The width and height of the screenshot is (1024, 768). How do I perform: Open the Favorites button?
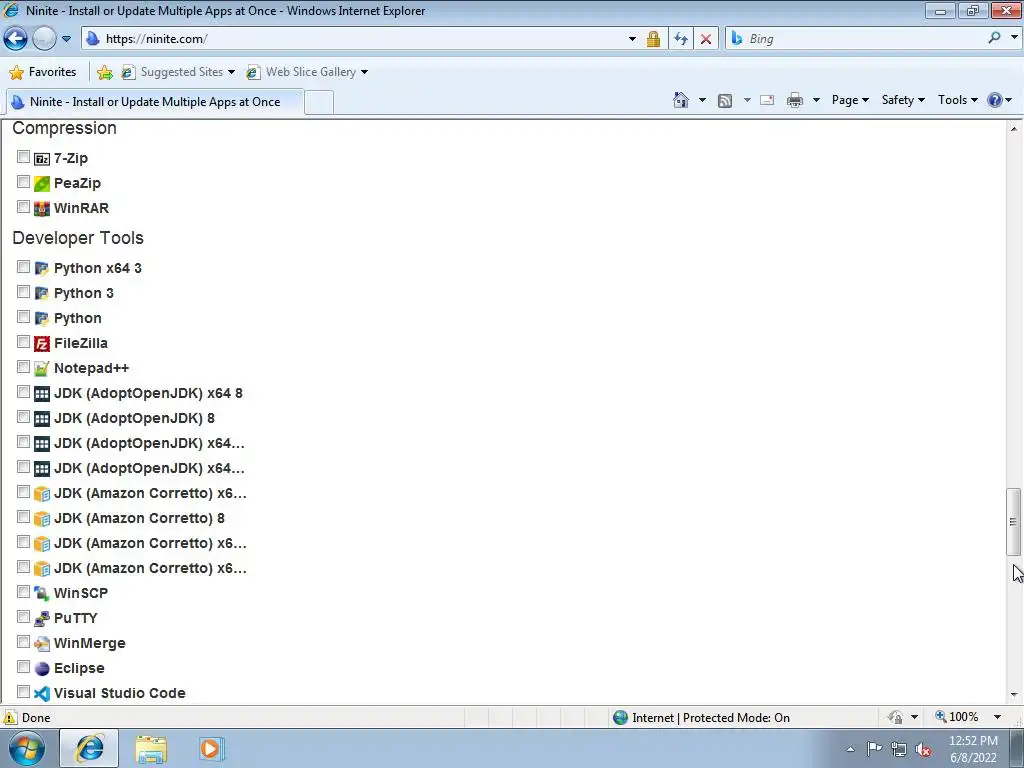point(43,72)
